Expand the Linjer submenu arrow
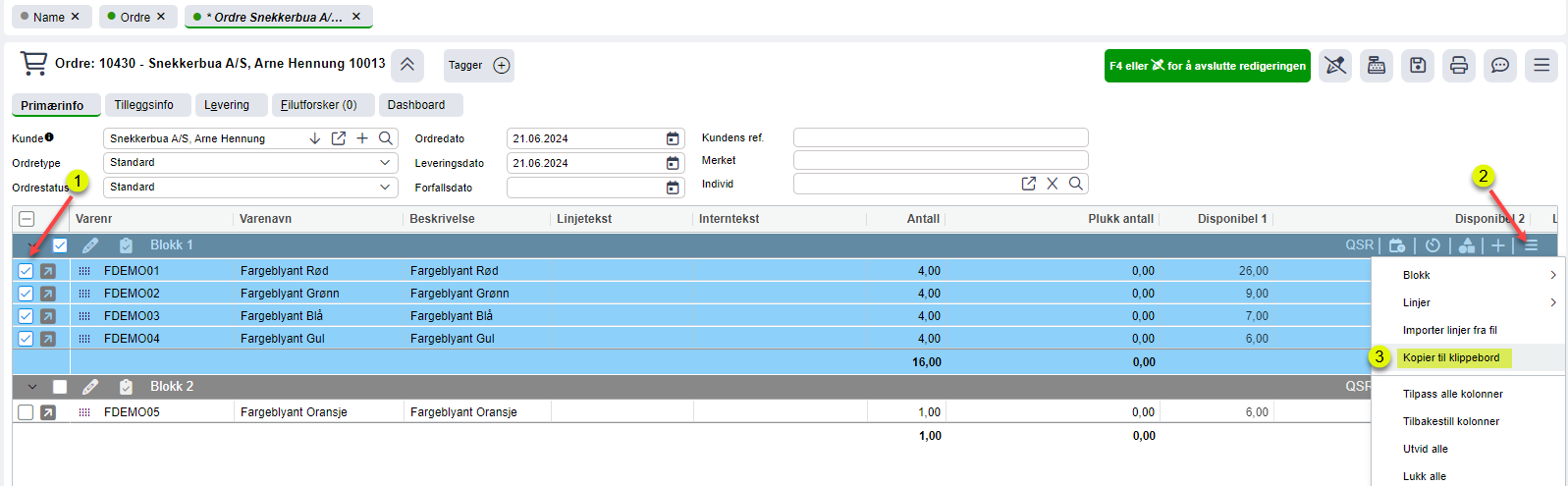 pos(1552,302)
